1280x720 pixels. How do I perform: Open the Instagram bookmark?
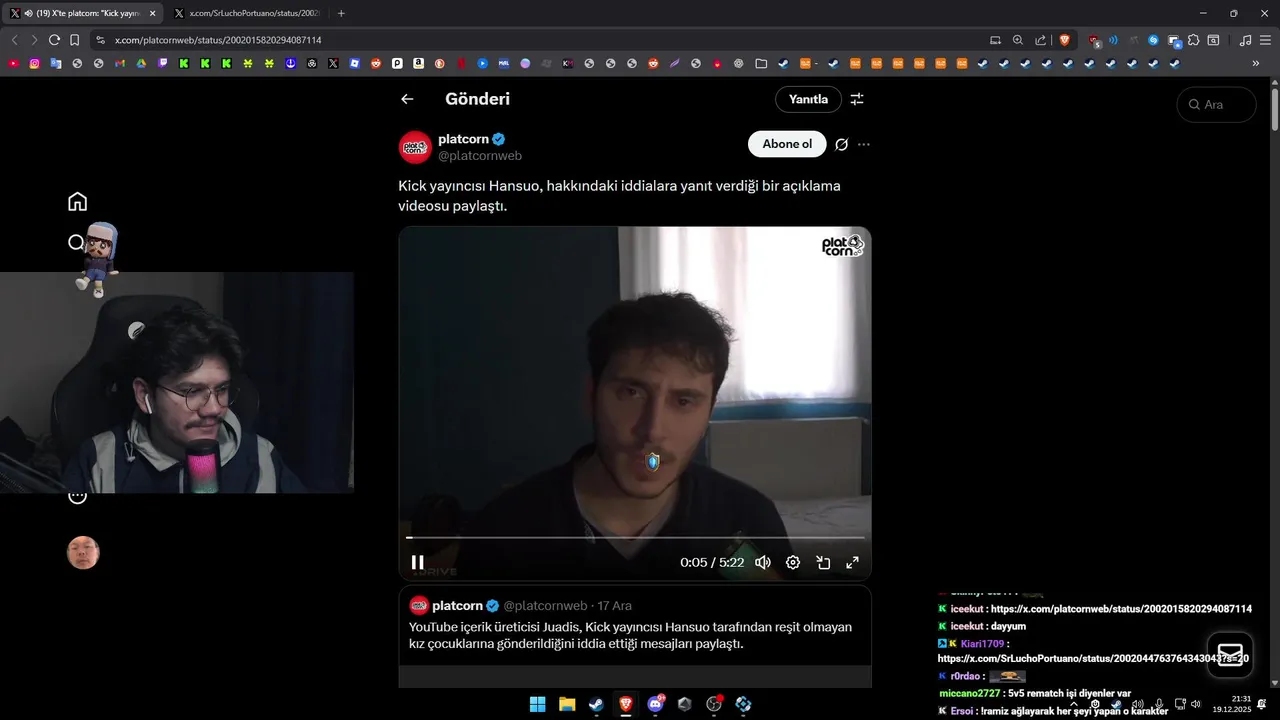click(34, 63)
